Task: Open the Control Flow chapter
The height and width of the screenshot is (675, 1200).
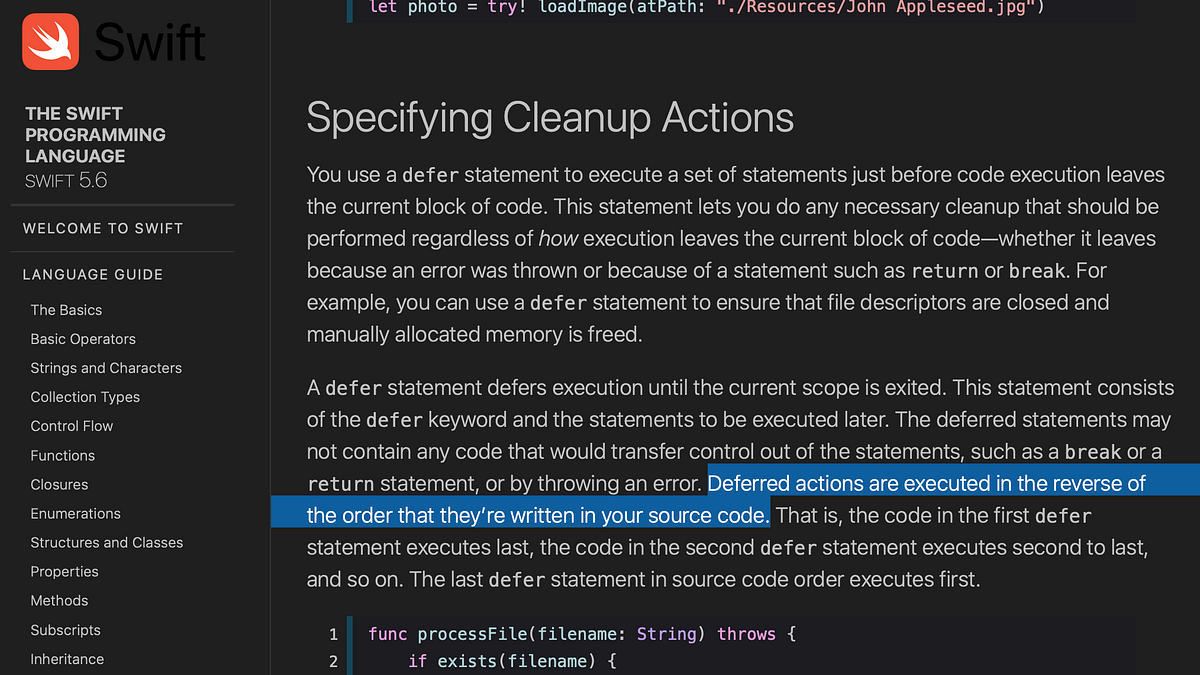Action: click(x=72, y=426)
